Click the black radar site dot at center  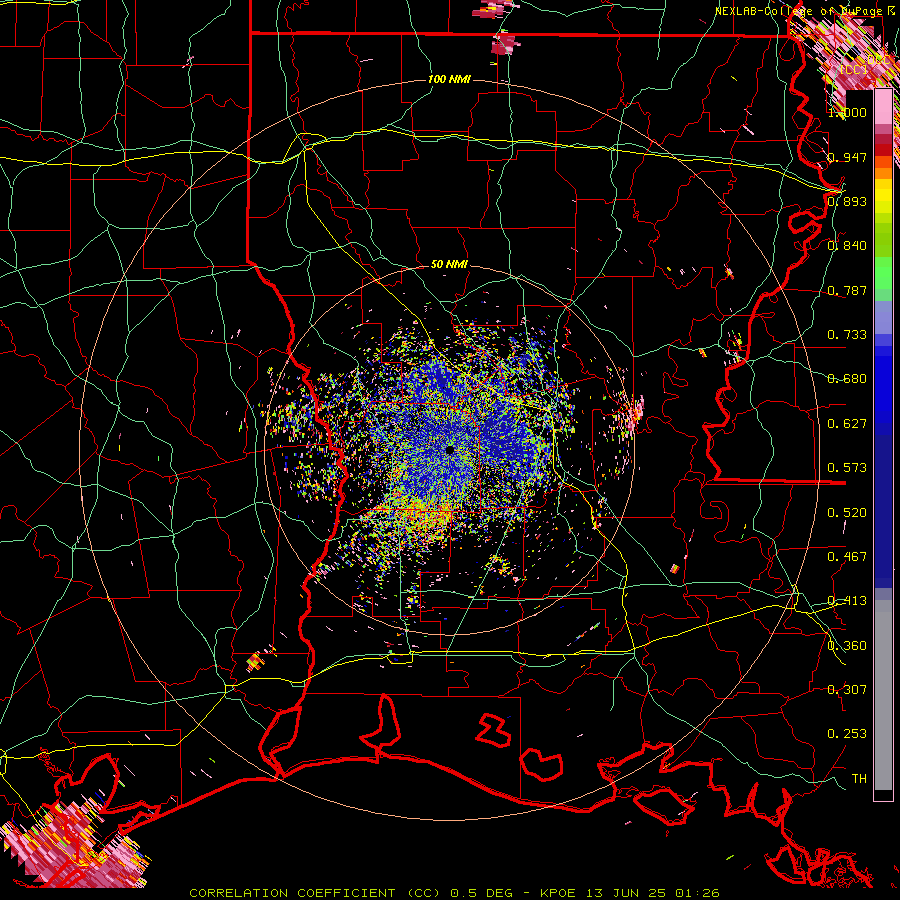coord(449,450)
